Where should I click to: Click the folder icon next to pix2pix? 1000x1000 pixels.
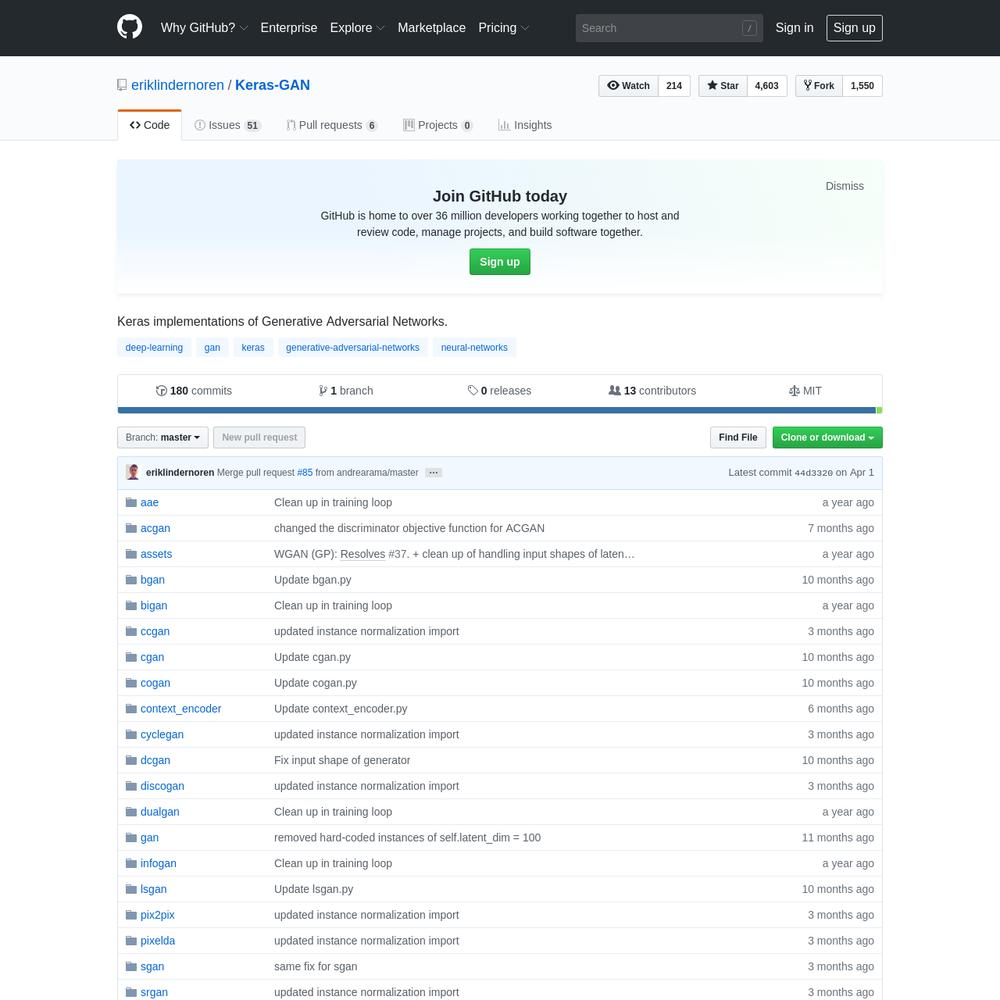pyautogui.click(x=131, y=915)
